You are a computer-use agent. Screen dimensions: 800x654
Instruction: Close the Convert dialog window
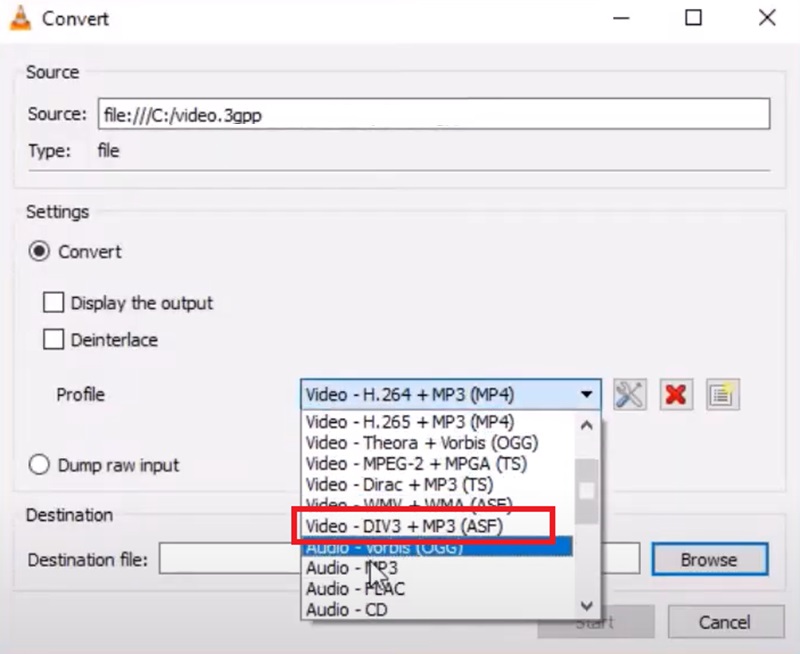(767, 18)
